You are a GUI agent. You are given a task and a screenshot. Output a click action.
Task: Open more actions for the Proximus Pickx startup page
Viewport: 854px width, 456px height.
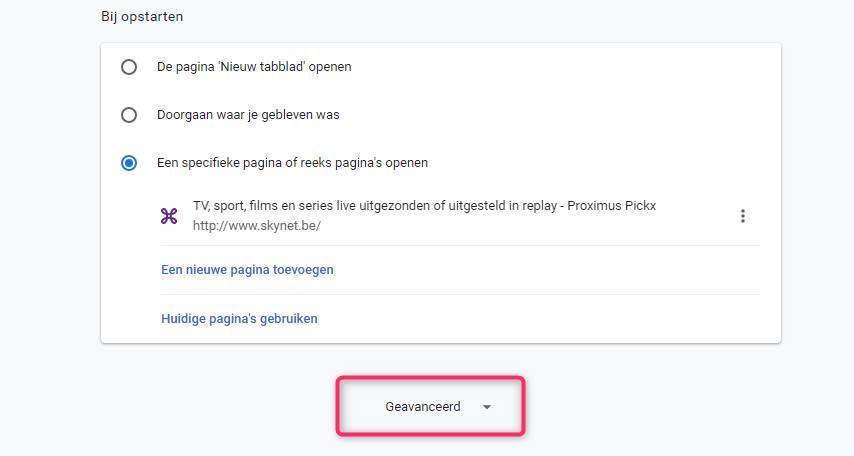point(742,216)
